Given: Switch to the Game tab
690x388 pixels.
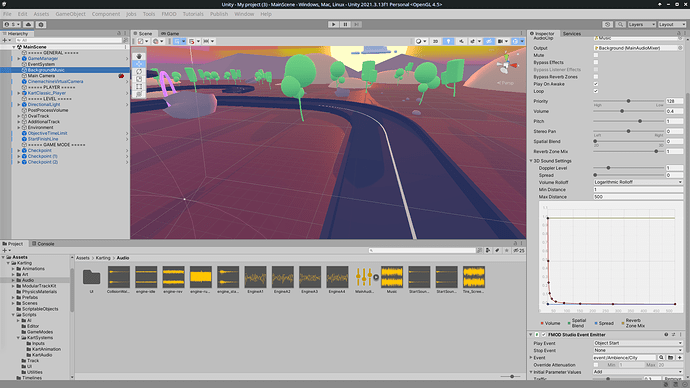Looking at the screenshot, I should [x=170, y=33].
